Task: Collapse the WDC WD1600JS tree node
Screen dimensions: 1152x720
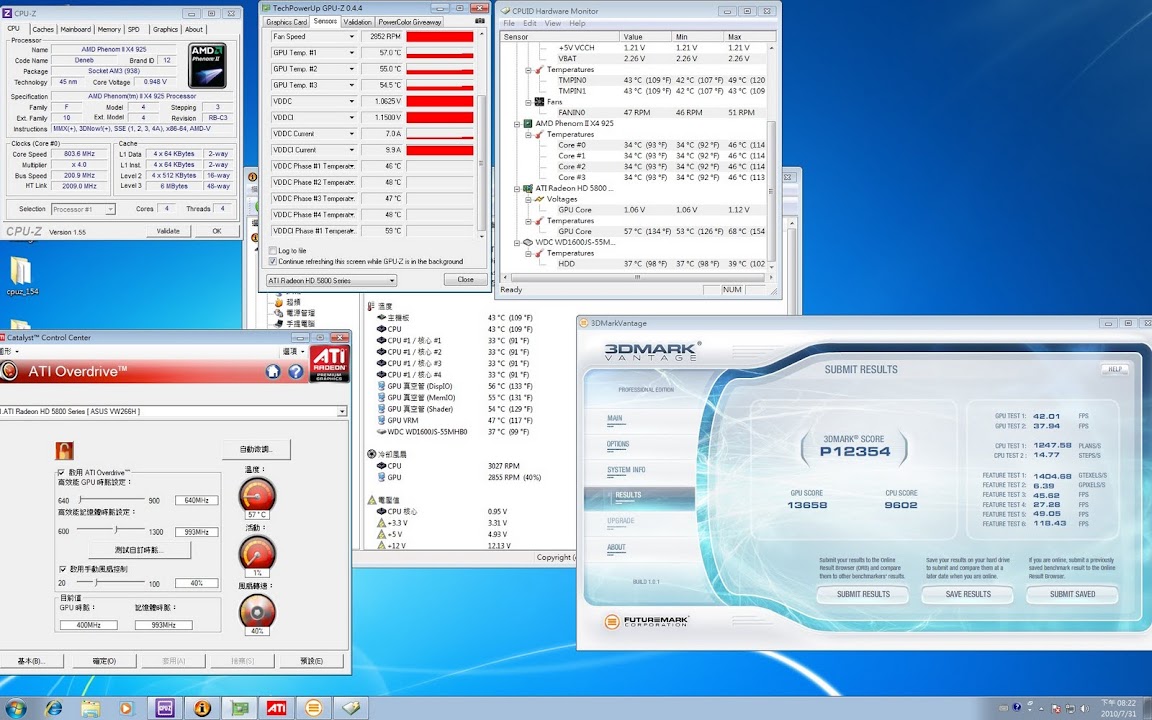Action: pyautogui.click(x=516, y=242)
